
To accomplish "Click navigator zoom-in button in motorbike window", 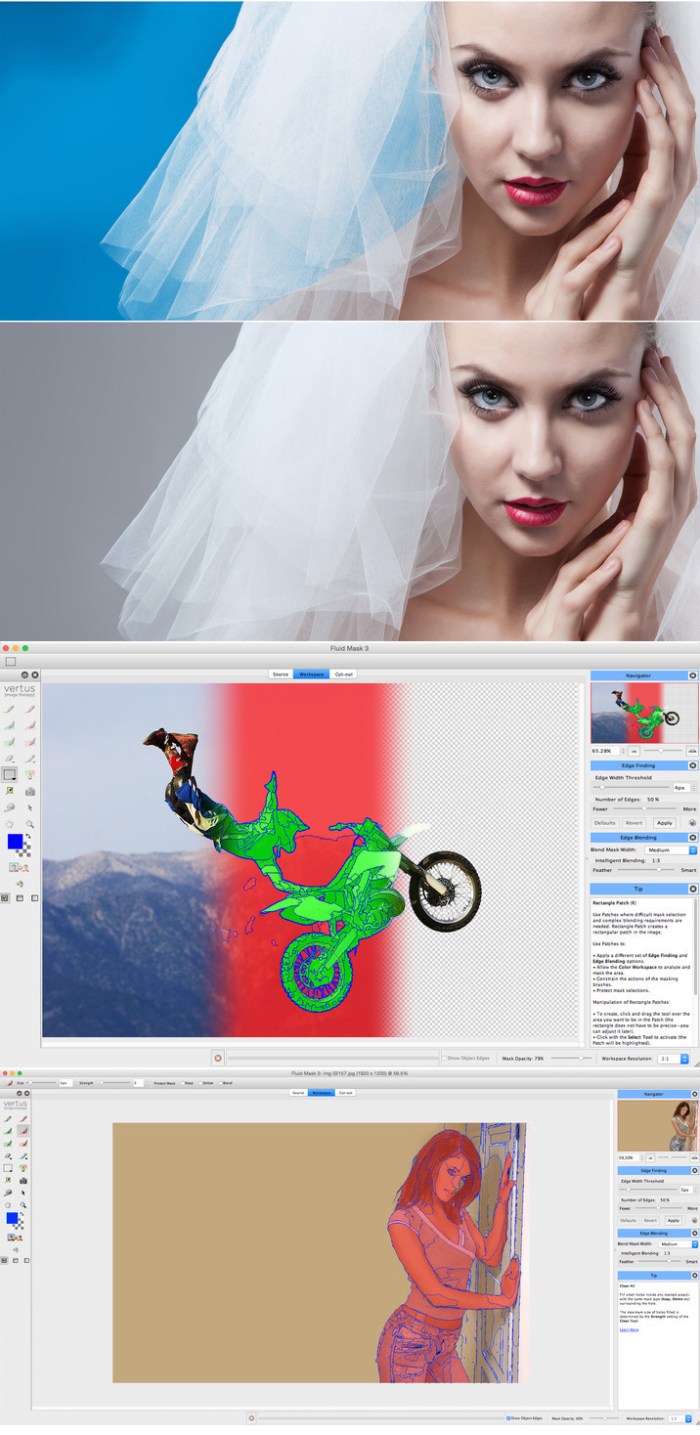I will (692, 751).
